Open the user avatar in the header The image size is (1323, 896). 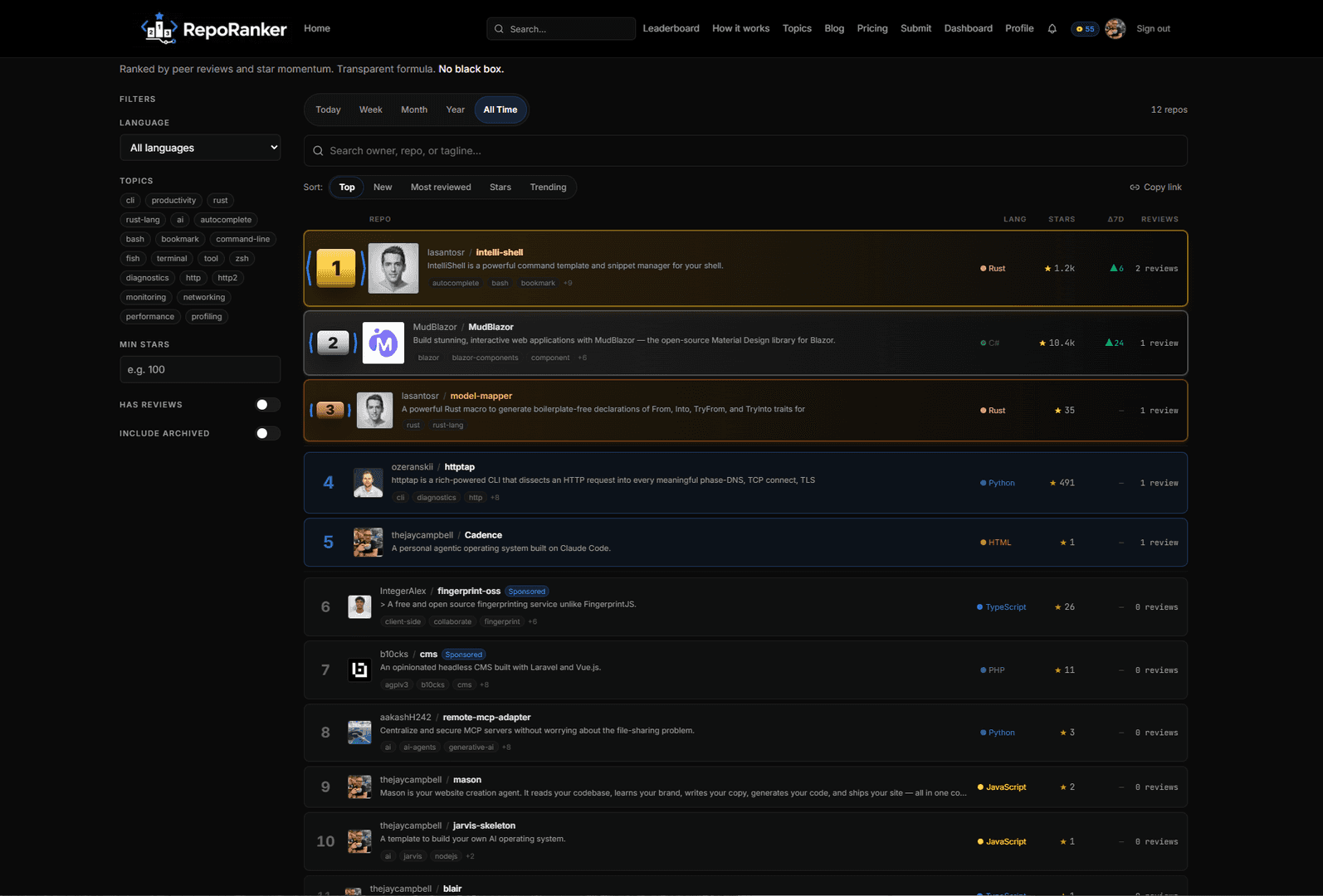1115,28
